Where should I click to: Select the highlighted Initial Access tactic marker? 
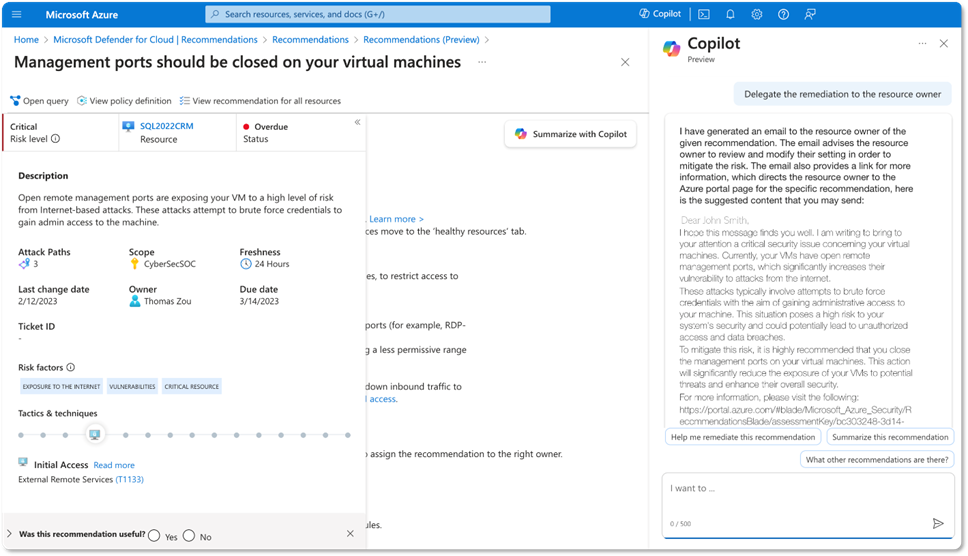pyautogui.click(x=94, y=435)
